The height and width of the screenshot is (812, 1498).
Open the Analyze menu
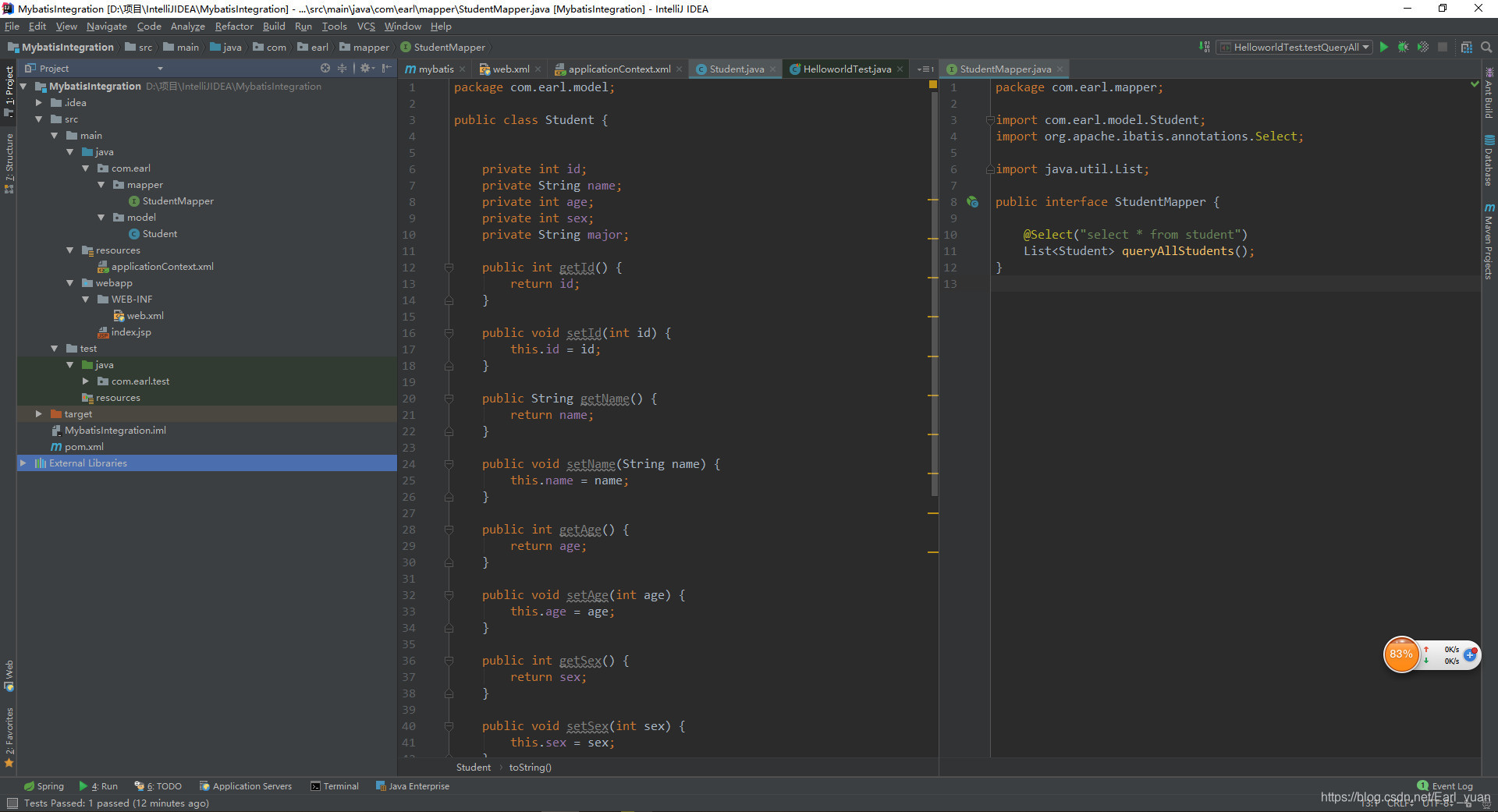tap(187, 27)
